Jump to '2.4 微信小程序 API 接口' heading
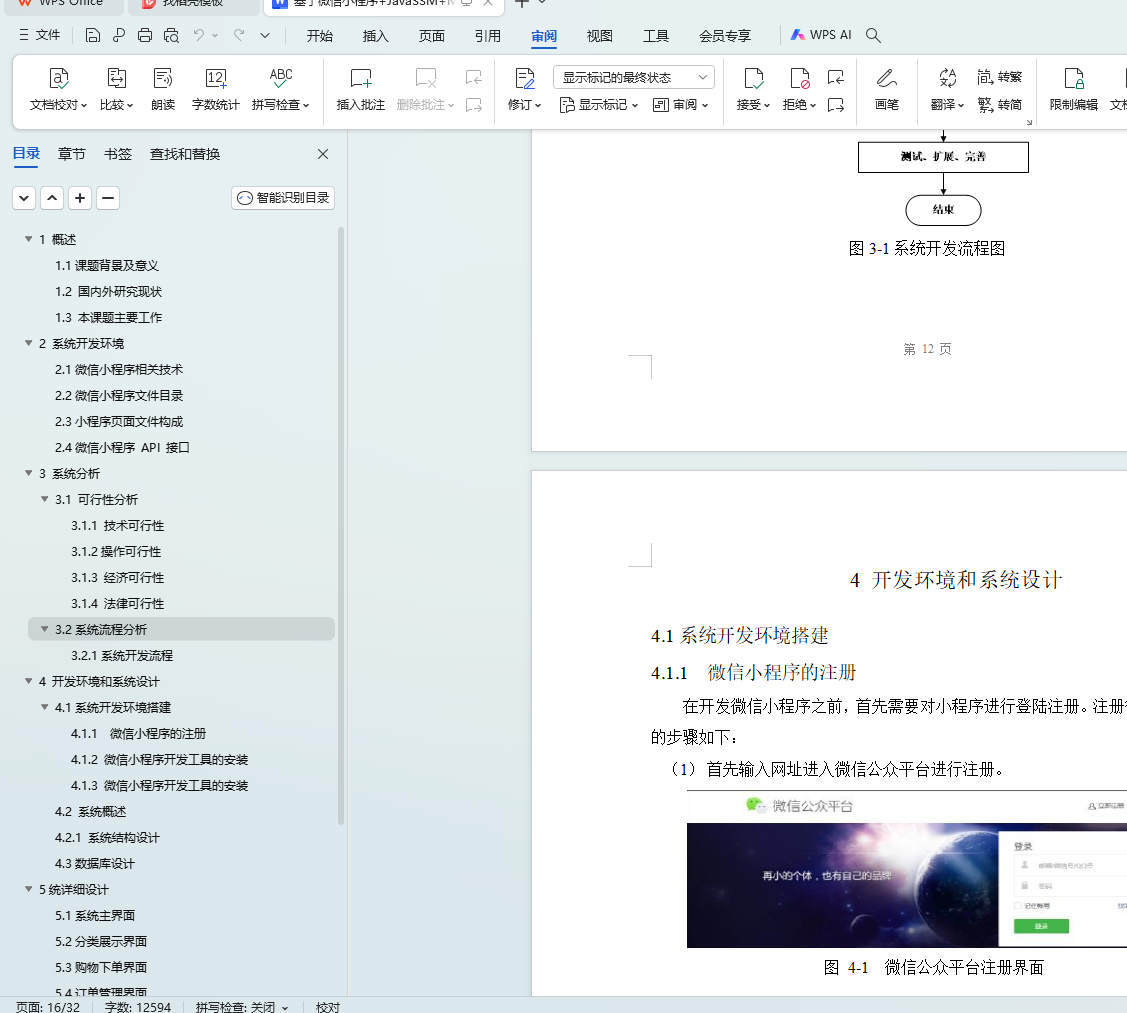 click(x=122, y=447)
